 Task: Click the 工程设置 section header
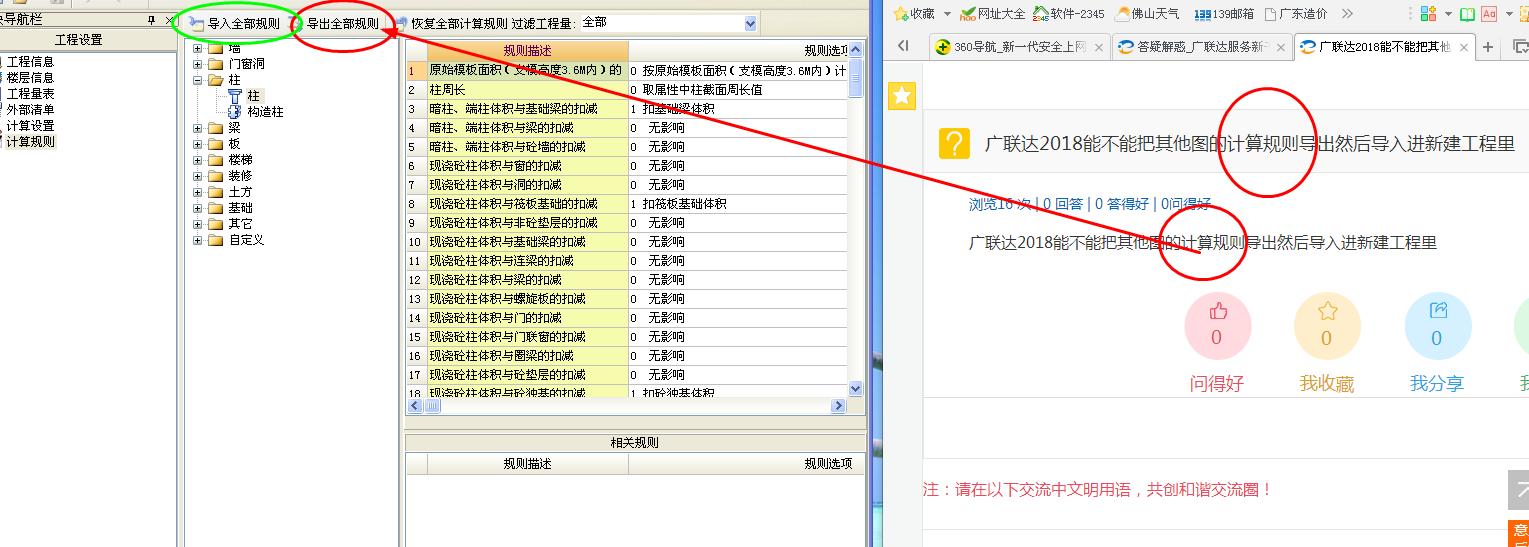pyautogui.click(x=78, y=40)
